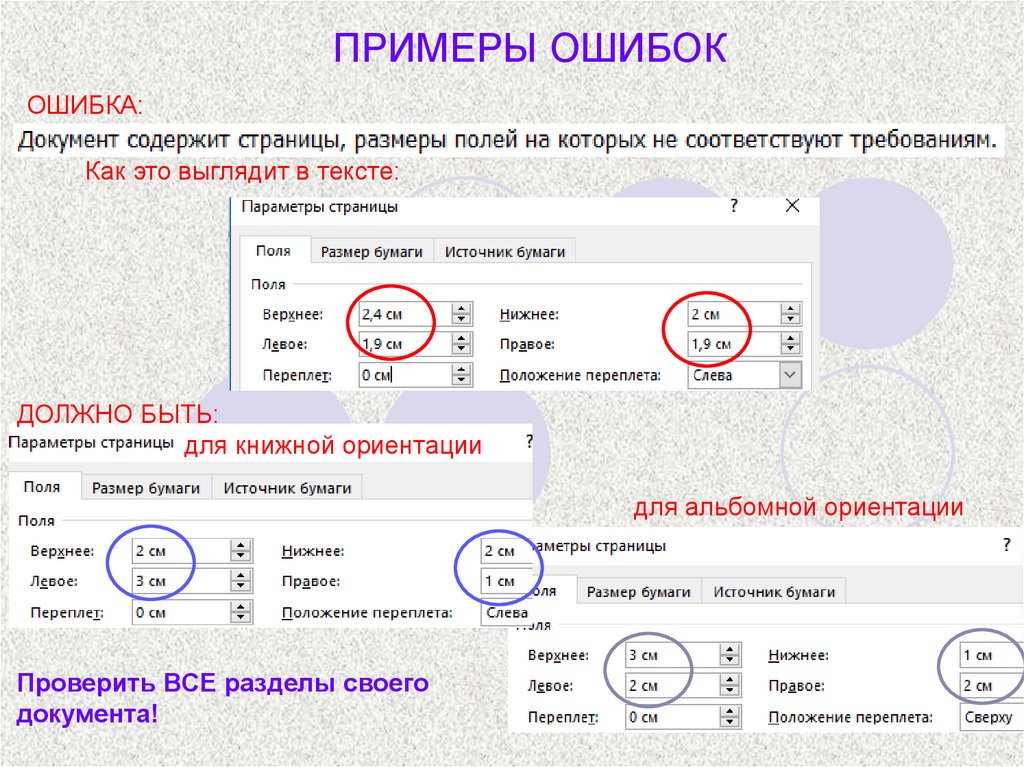Click help icon in the альбомной ориентации dialog
1024x767 pixels.
click(1006, 545)
